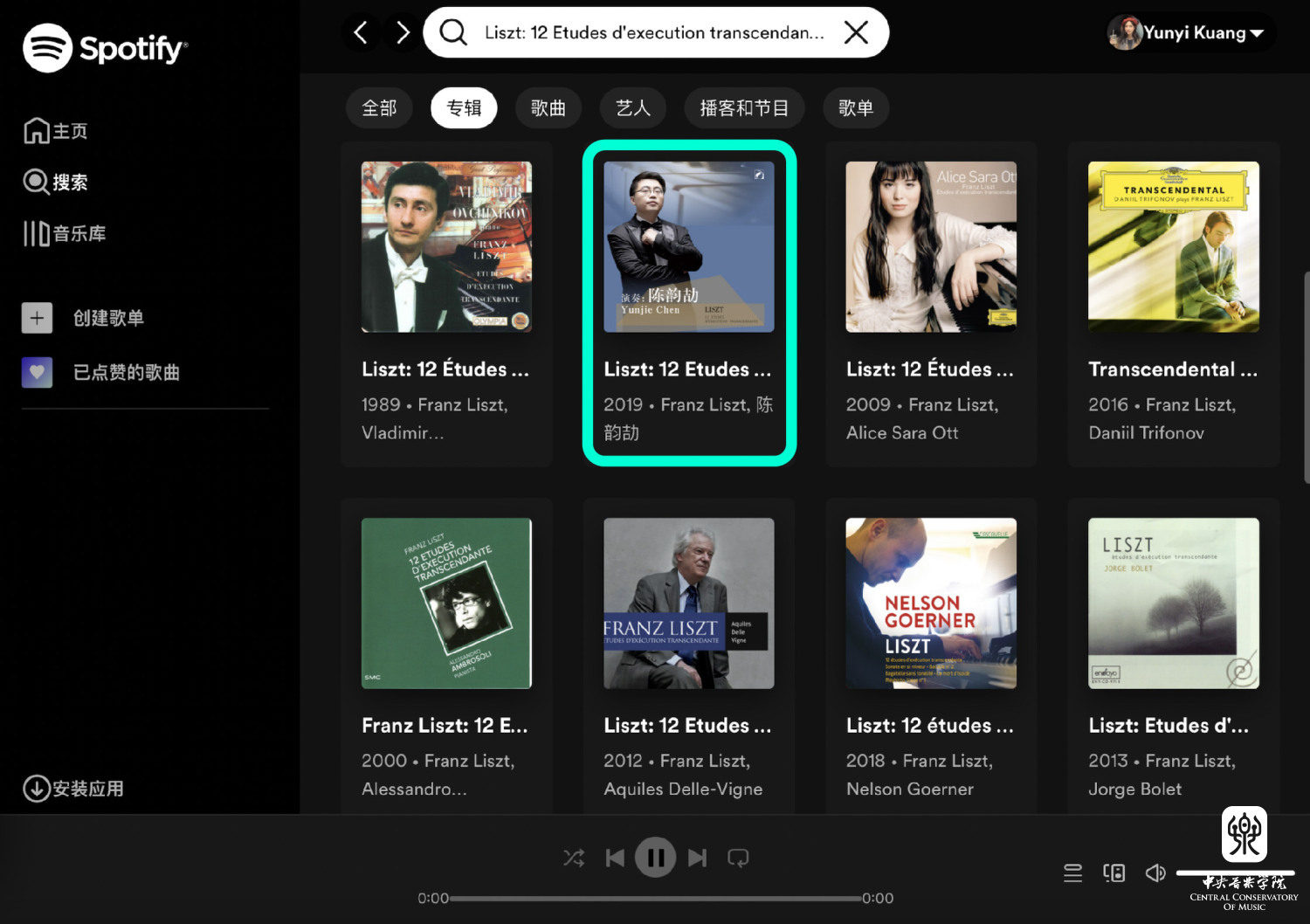Viewport: 1310px width, 924px height.
Task: Pause the current playback
Action: click(656, 858)
